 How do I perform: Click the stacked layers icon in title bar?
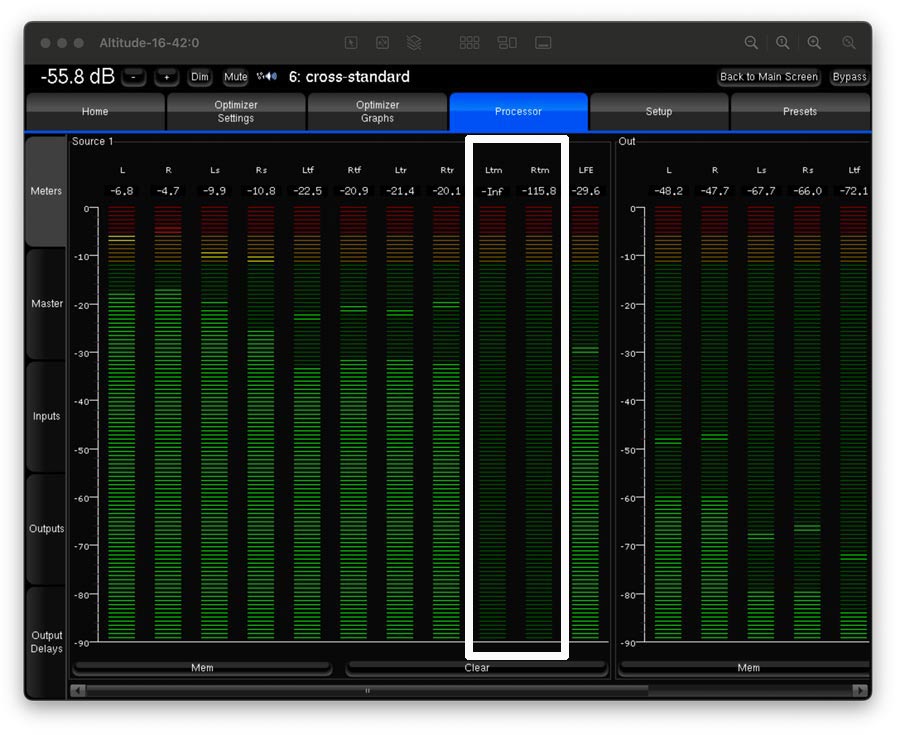tap(414, 42)
